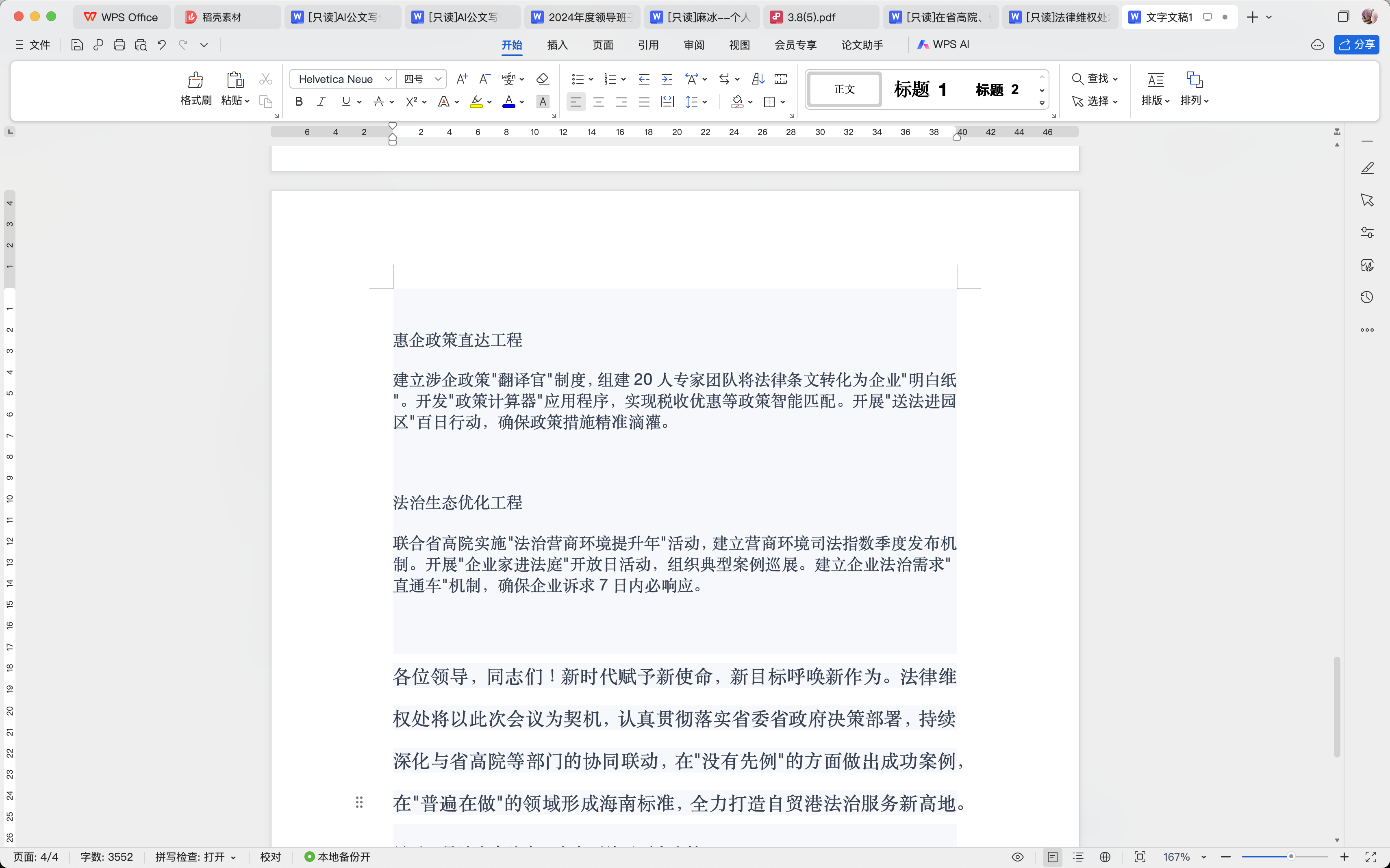1390x868 pixels.
Task: Toggle eye protection mode in status bar
Action: (x=1017, y=857)
